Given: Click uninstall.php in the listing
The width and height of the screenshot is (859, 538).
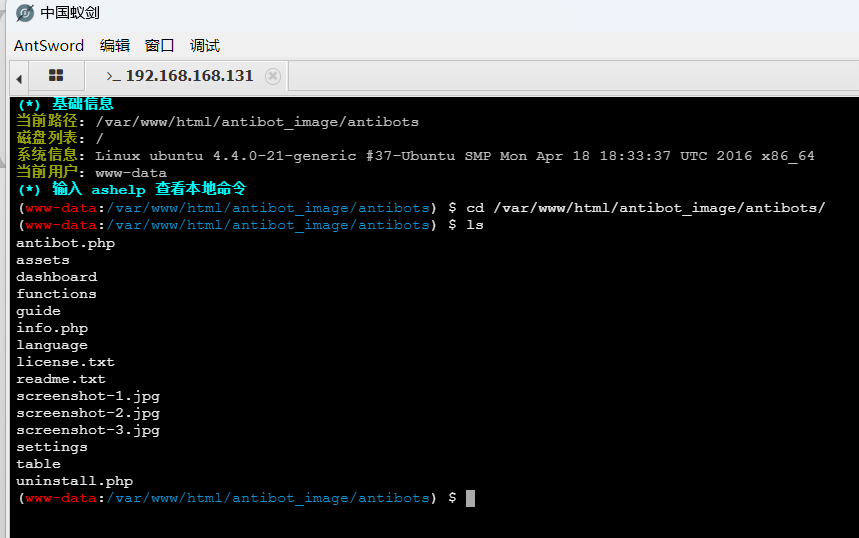Looking at the screenshot, I should point(75,481).
